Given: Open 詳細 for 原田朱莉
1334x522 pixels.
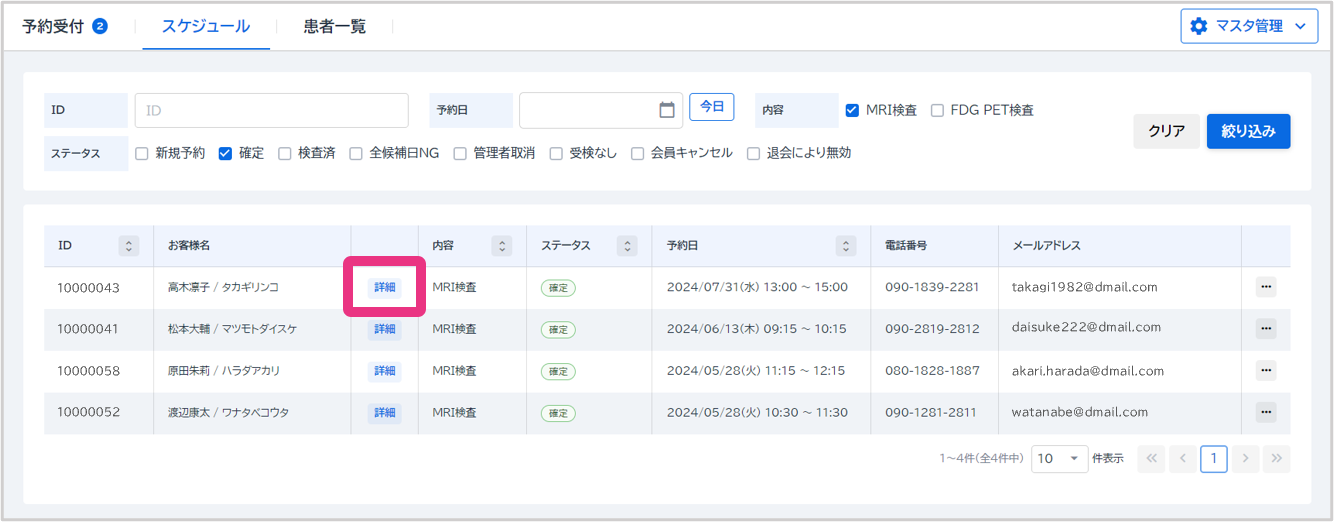Looking at the screenshot, I should 384,371.
